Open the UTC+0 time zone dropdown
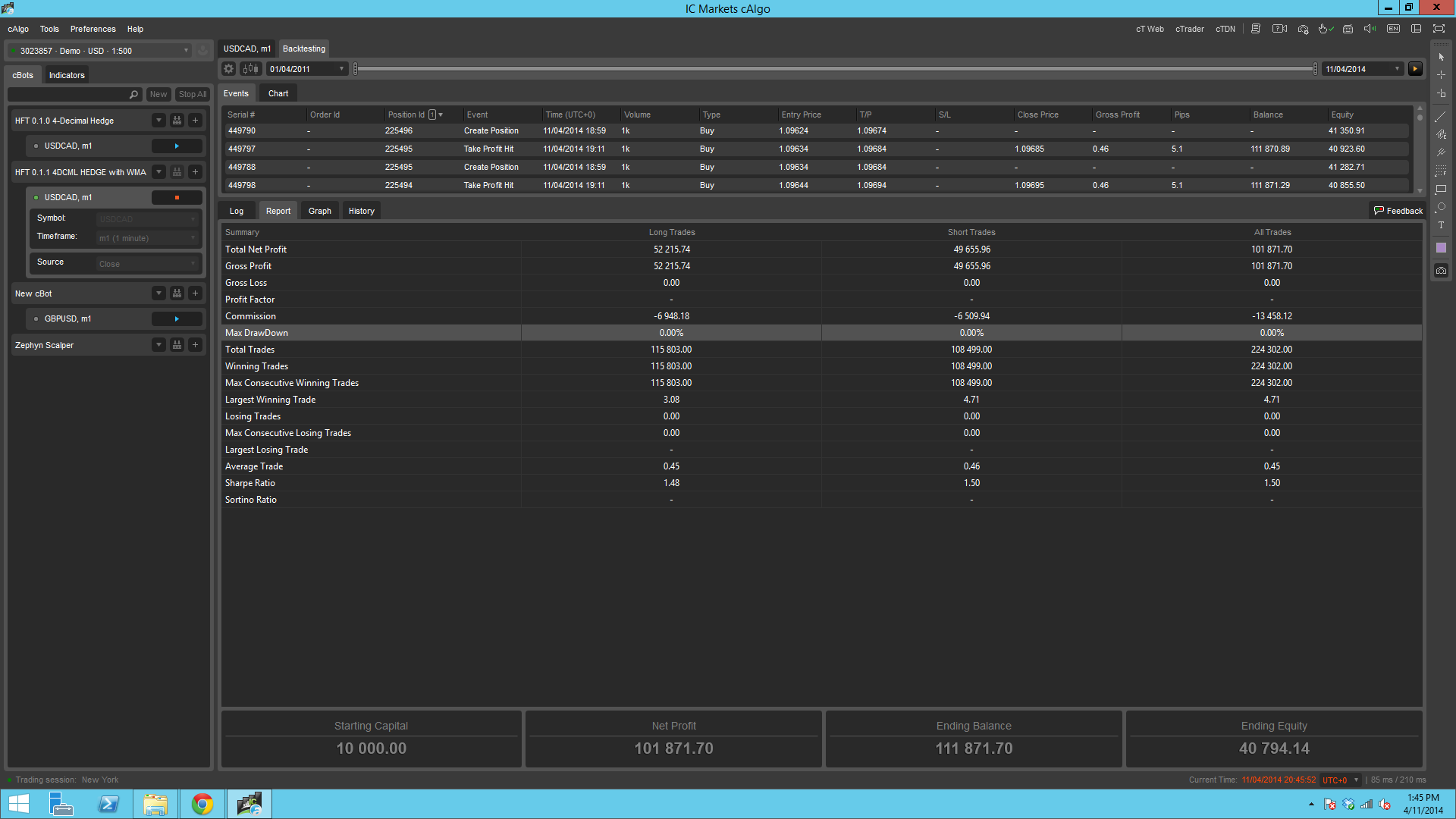The height and width of the screenshot is (819, 1456). tap(1340, 780)
